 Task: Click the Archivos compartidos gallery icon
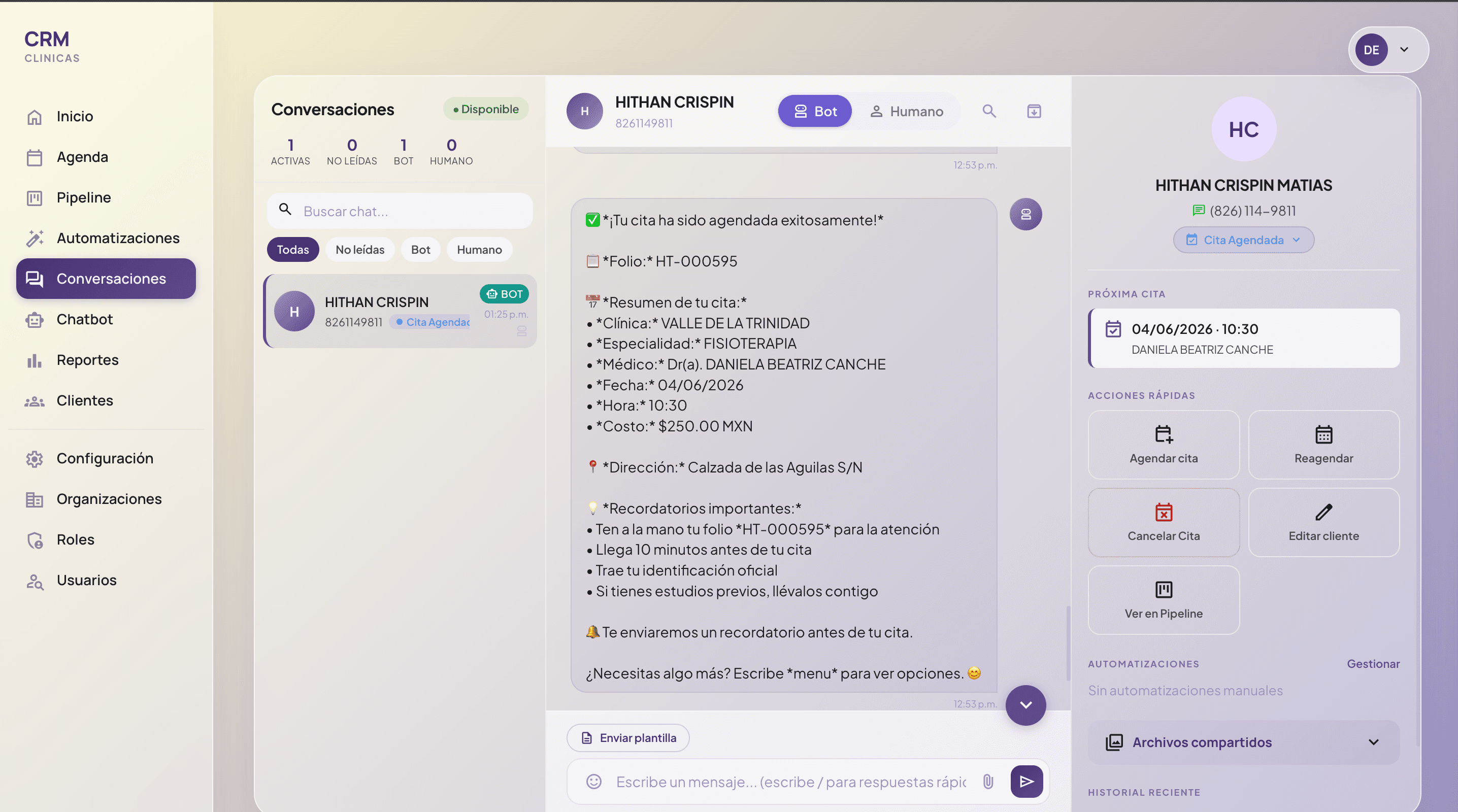[x=1114, y=742]
